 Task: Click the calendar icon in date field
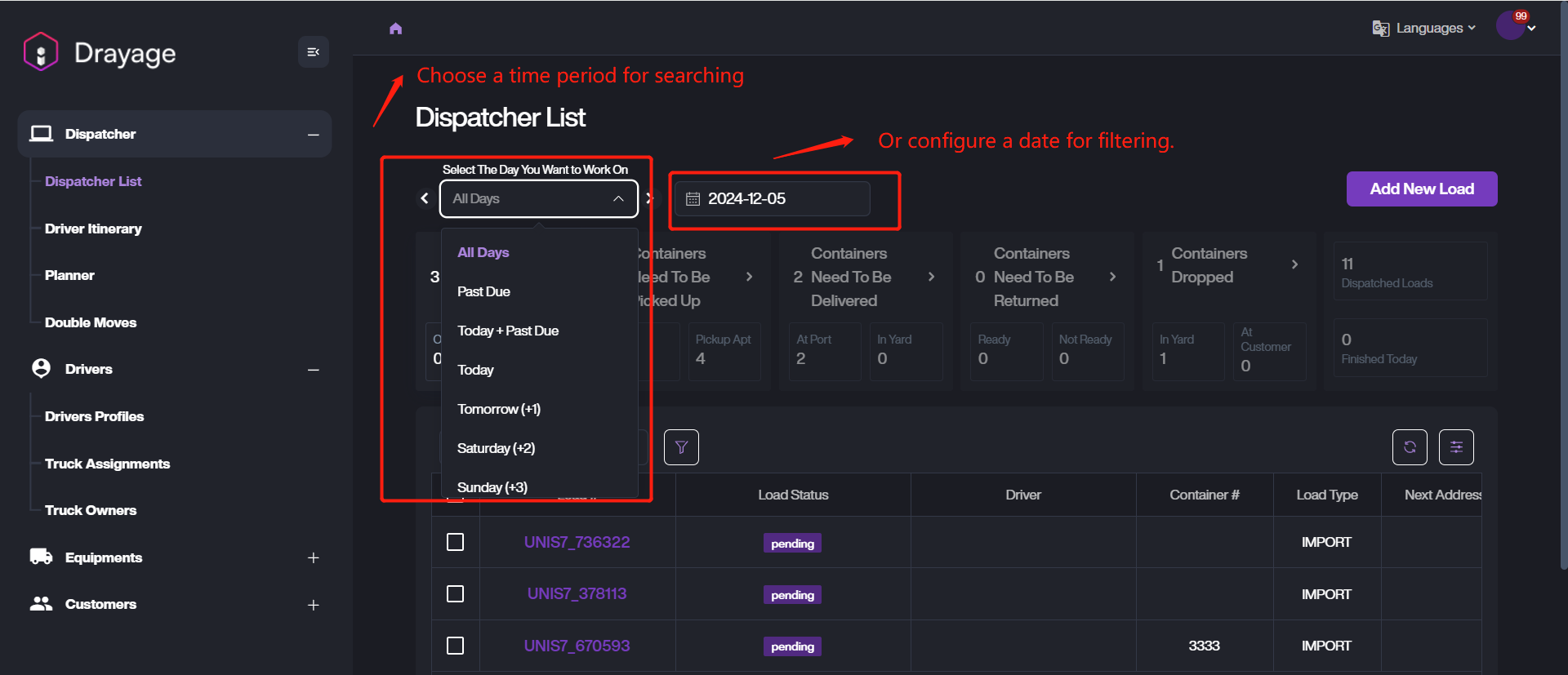(x=693, y=199)
